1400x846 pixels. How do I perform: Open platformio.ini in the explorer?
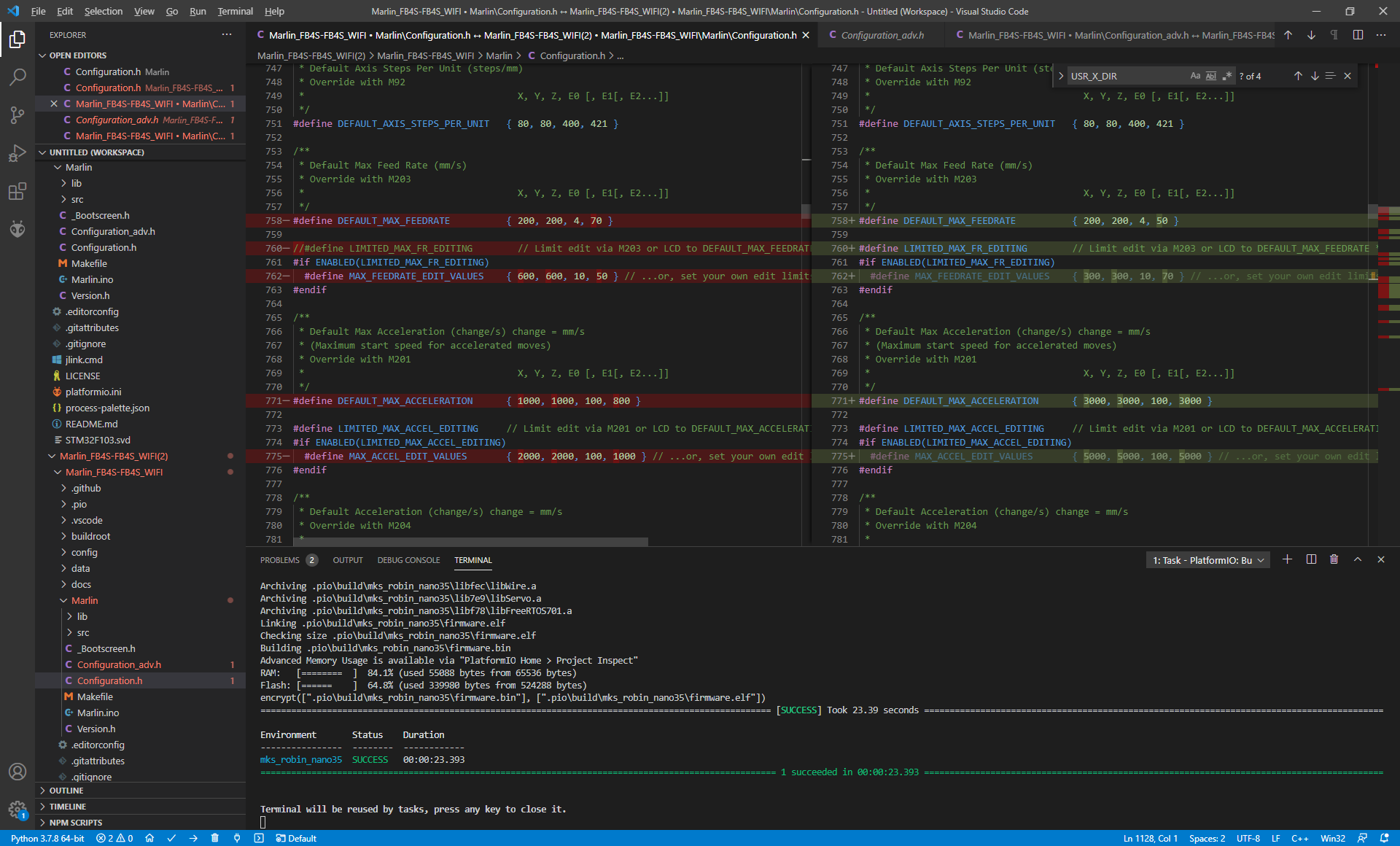coord(93,392)
